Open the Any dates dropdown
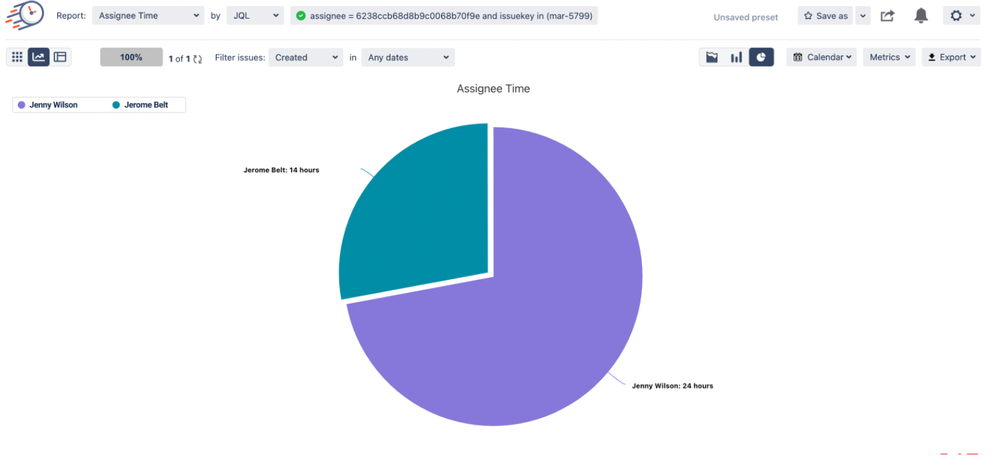The height and width of the screenshot is (469, 999). point(408,57)
